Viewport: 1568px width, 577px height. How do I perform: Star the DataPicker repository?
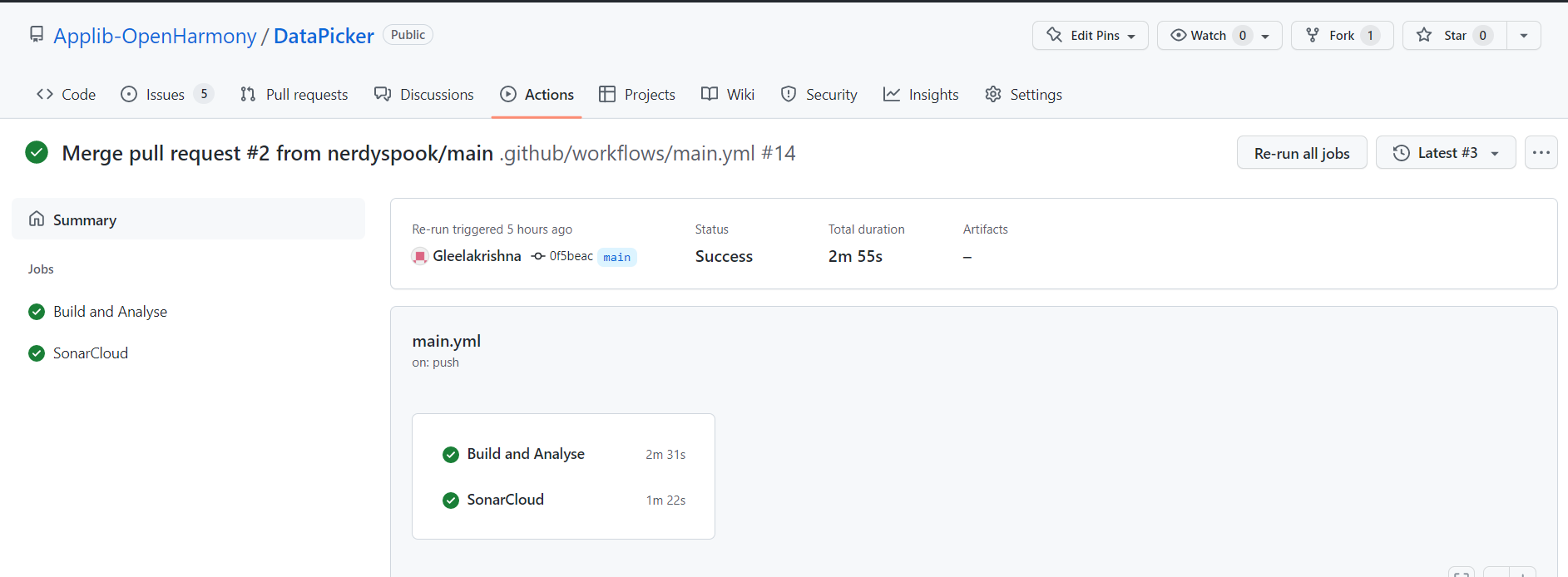(1455, 35)
